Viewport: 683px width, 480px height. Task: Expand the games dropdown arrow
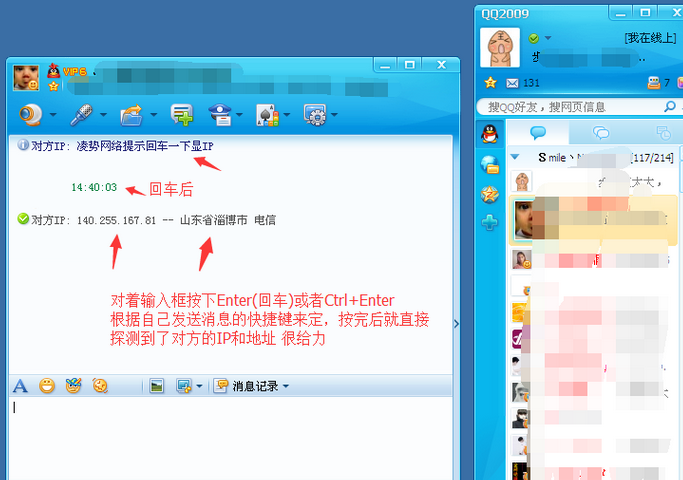click(287, 115)
